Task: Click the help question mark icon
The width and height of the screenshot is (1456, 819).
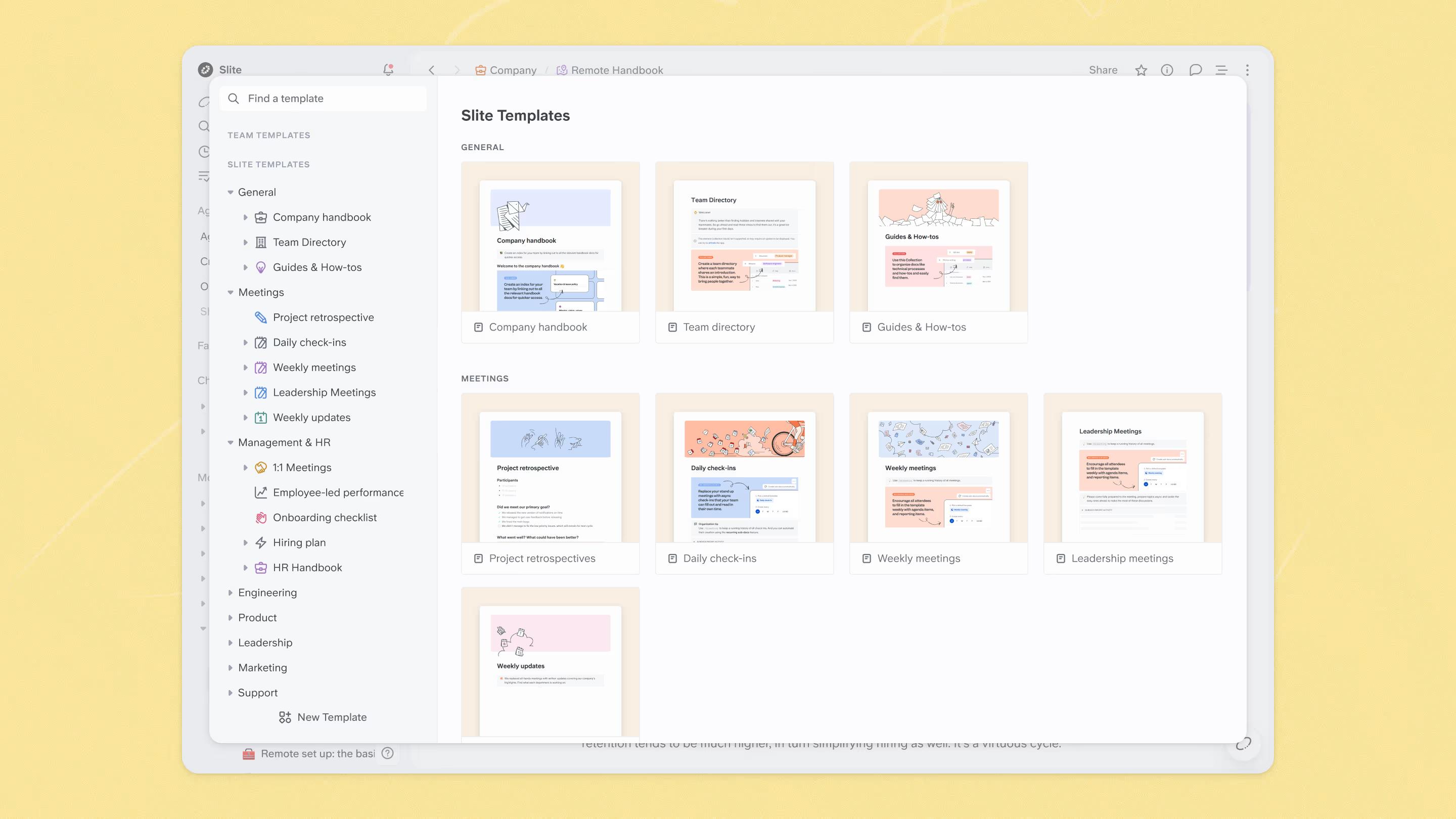Action: (x=387, y=753)
